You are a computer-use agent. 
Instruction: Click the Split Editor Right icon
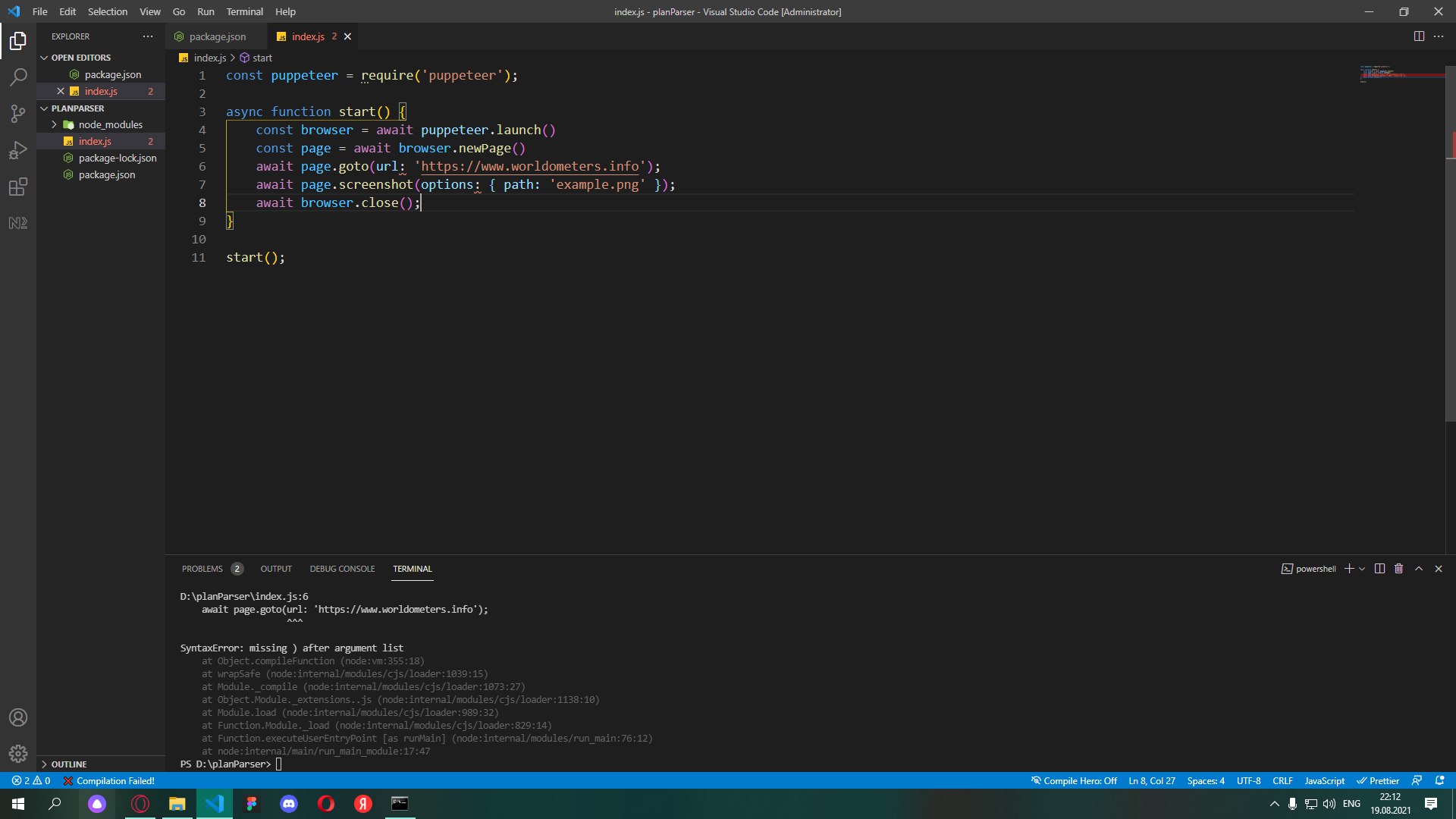1419,36
